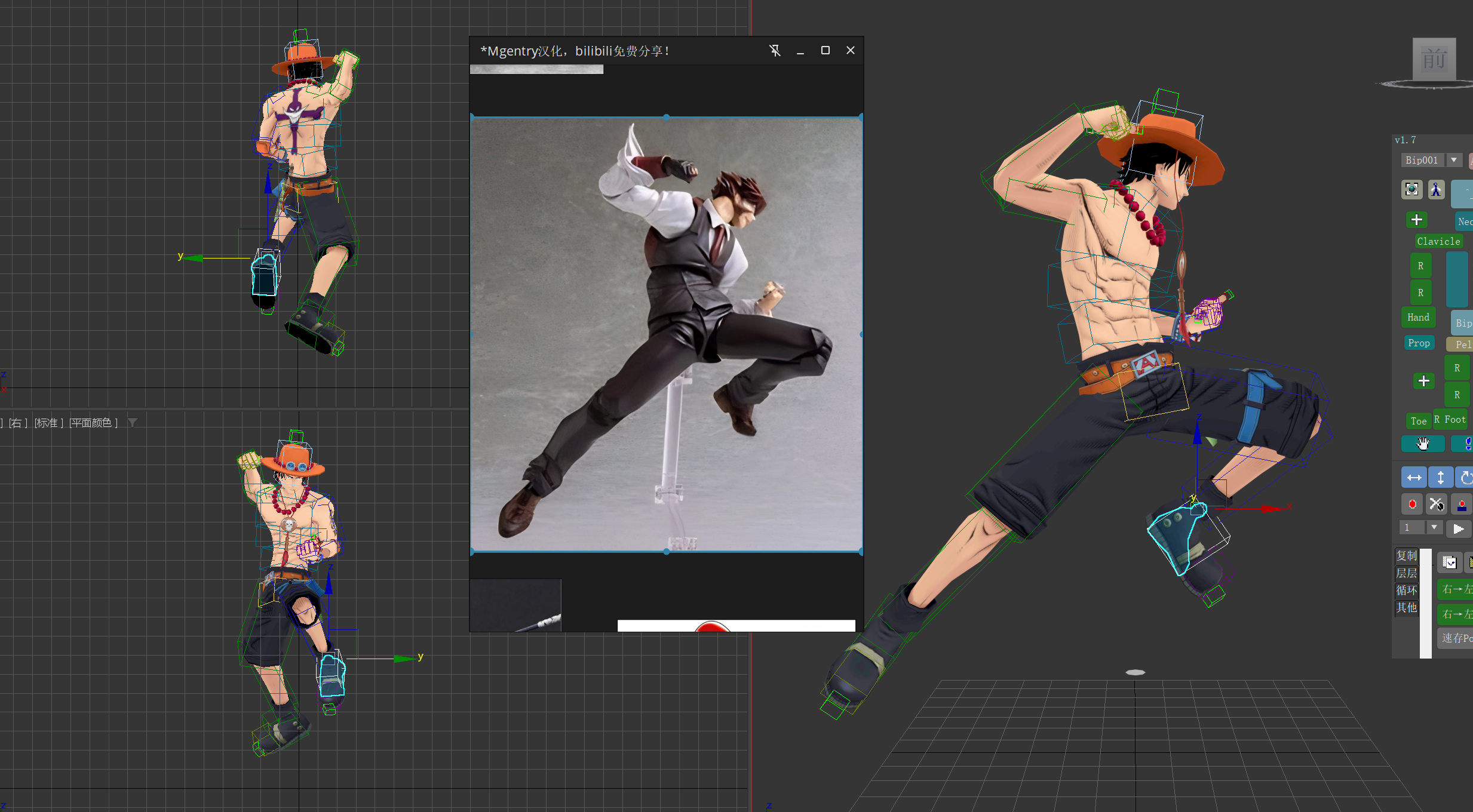Click the scissors delete-key icon
Viewport: 1473px width, 812px height.
coord(1436,505)
